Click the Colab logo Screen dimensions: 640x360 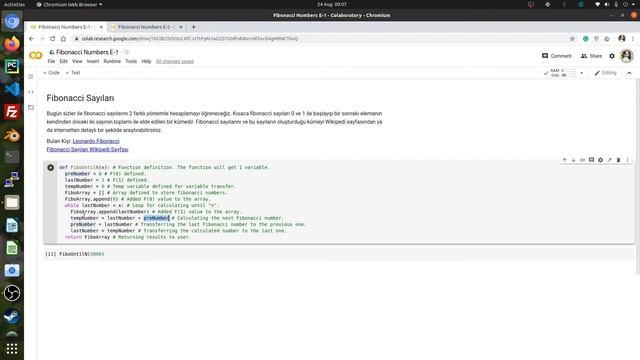[36, 56]
